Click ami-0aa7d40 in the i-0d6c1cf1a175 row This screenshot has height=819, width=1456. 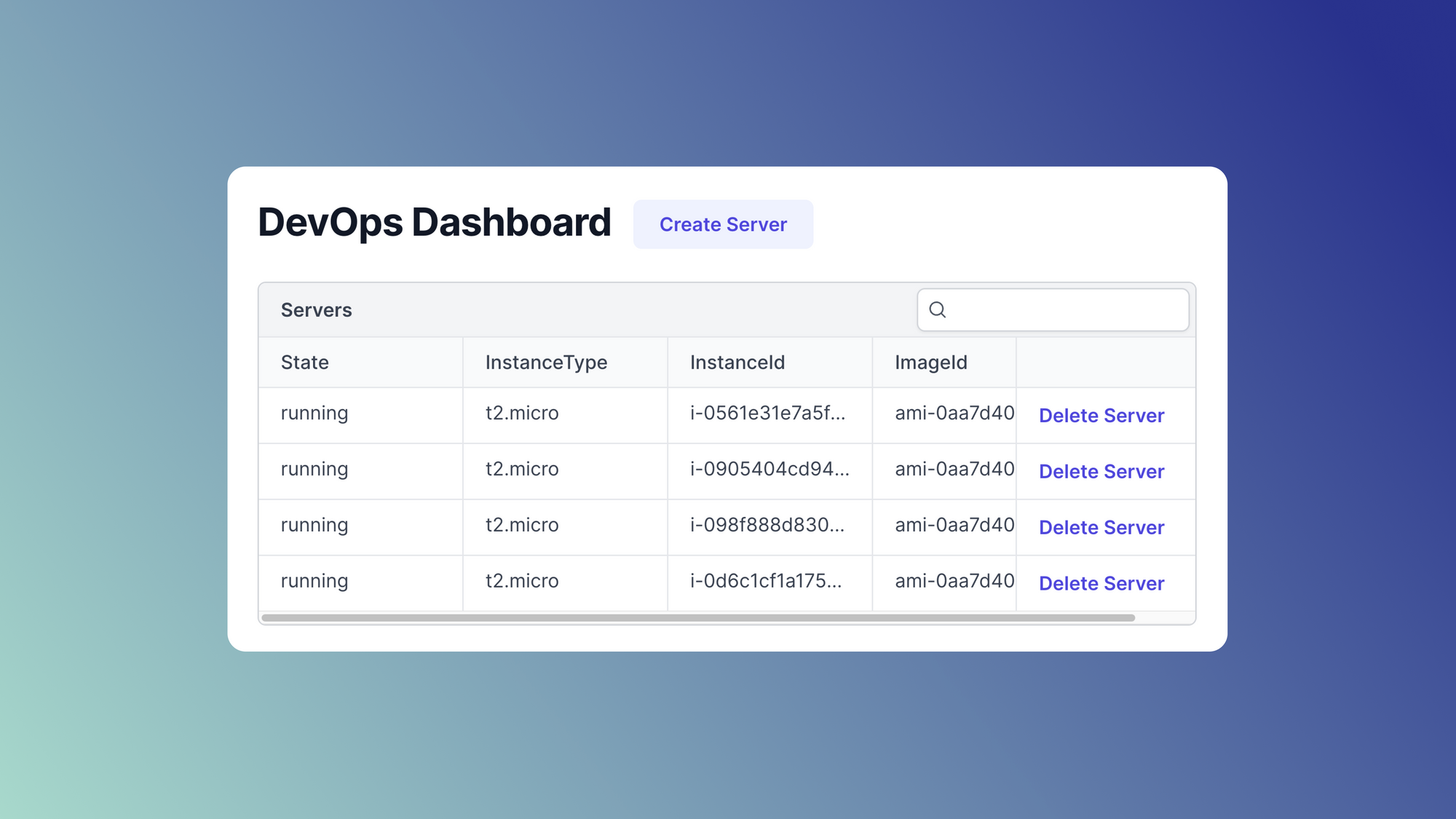(x=954, y=582)
